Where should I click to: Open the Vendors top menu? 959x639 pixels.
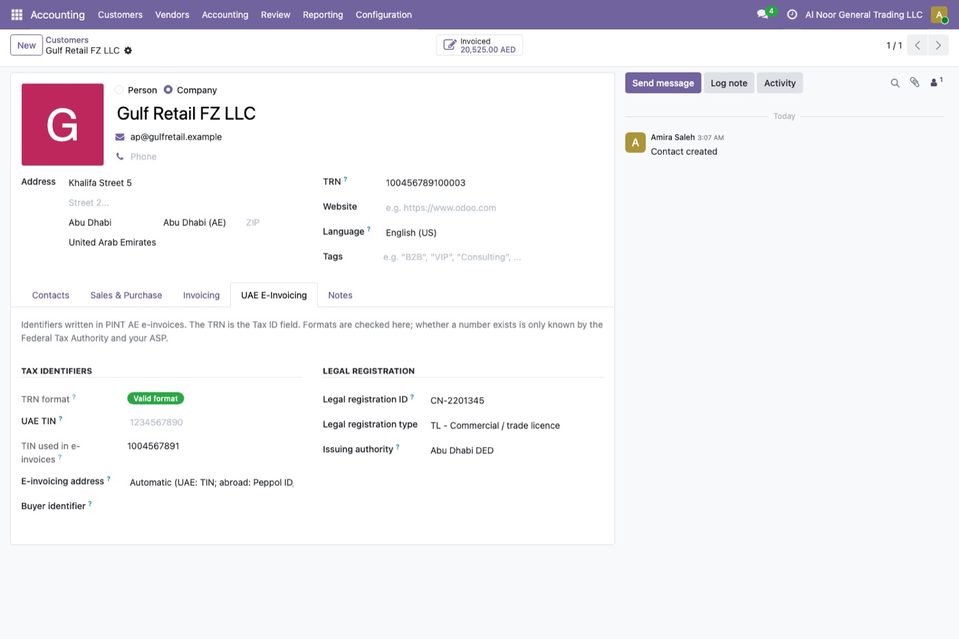(x=172, y=15)
